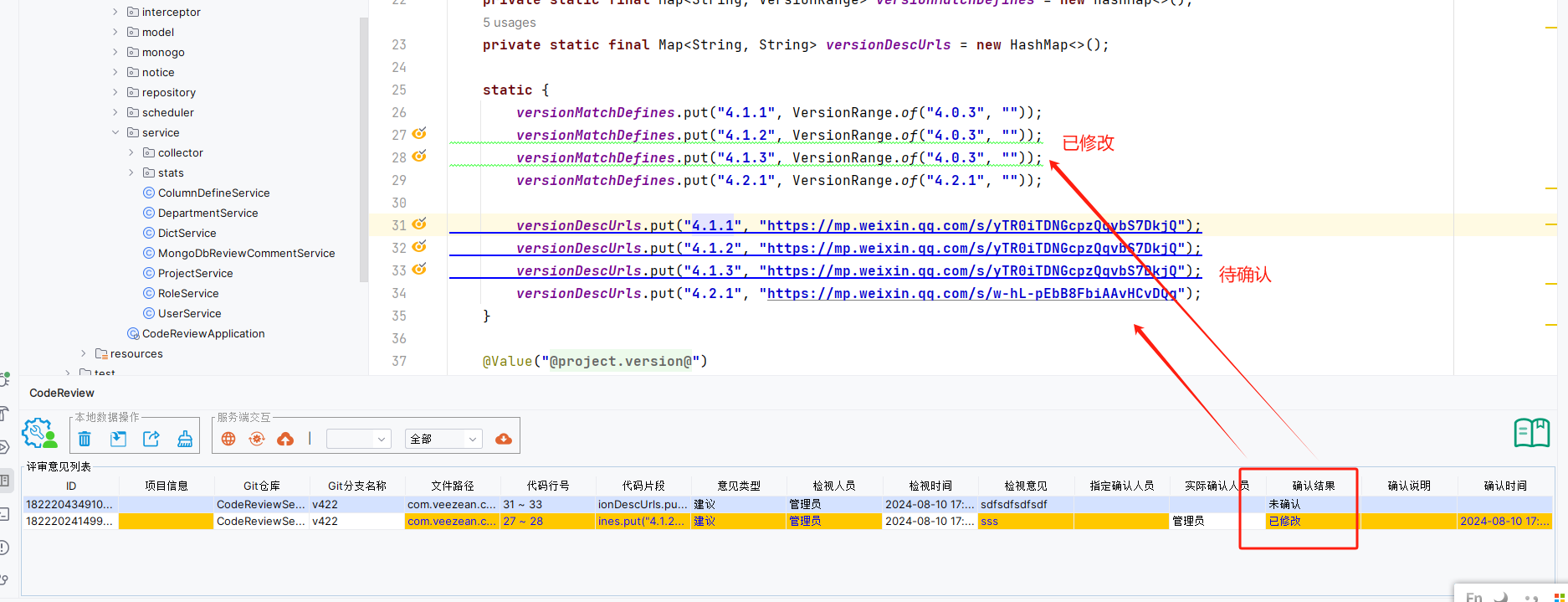Click the orange cloud download icon
The width and height of the screenshot is (1568, 602).
(504, 439)
